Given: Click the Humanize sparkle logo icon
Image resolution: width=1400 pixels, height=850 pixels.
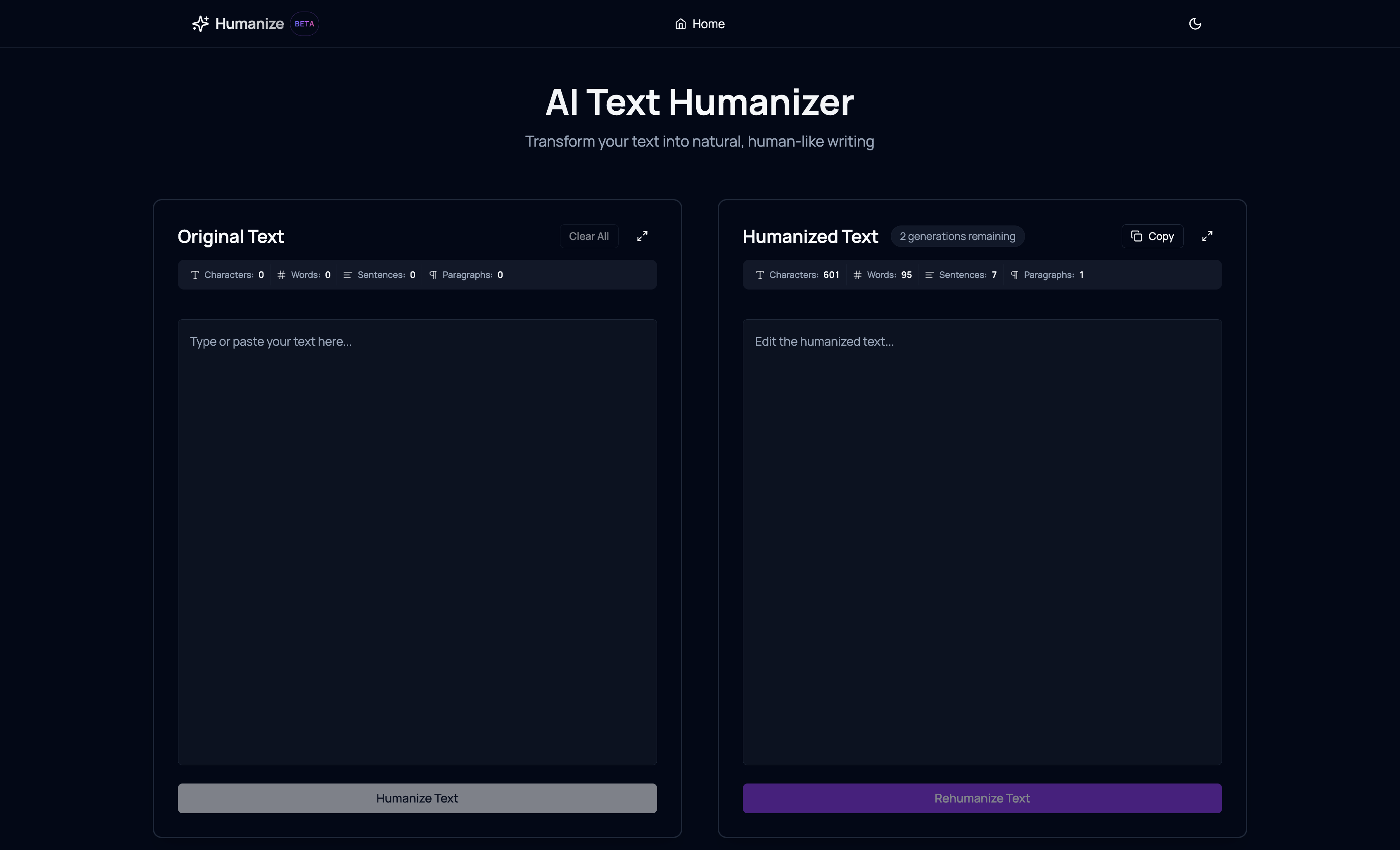Looking at the screenshot, I should (x=200, y=23).
